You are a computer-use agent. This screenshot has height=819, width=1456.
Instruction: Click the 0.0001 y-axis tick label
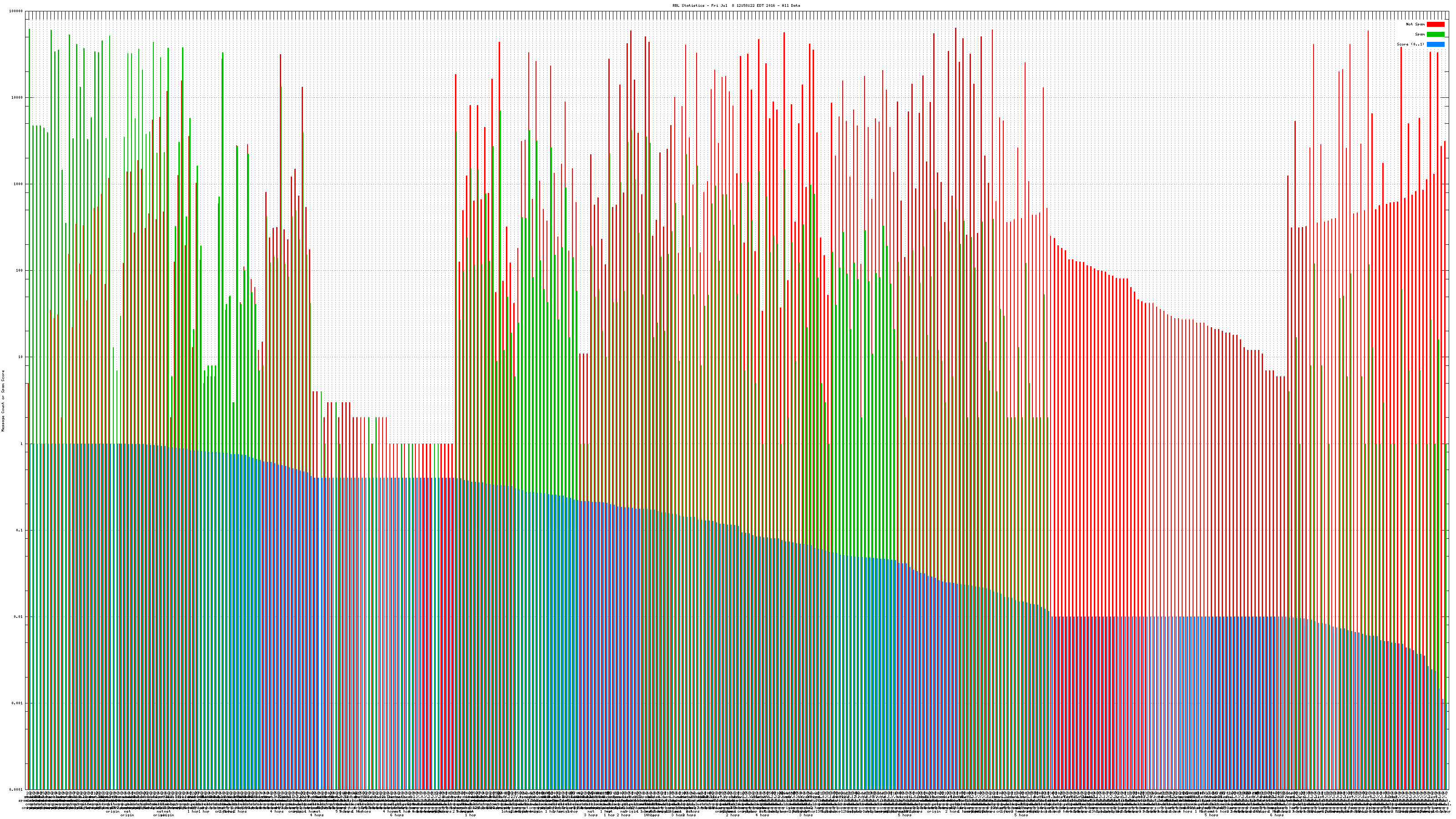pos(16,789)
